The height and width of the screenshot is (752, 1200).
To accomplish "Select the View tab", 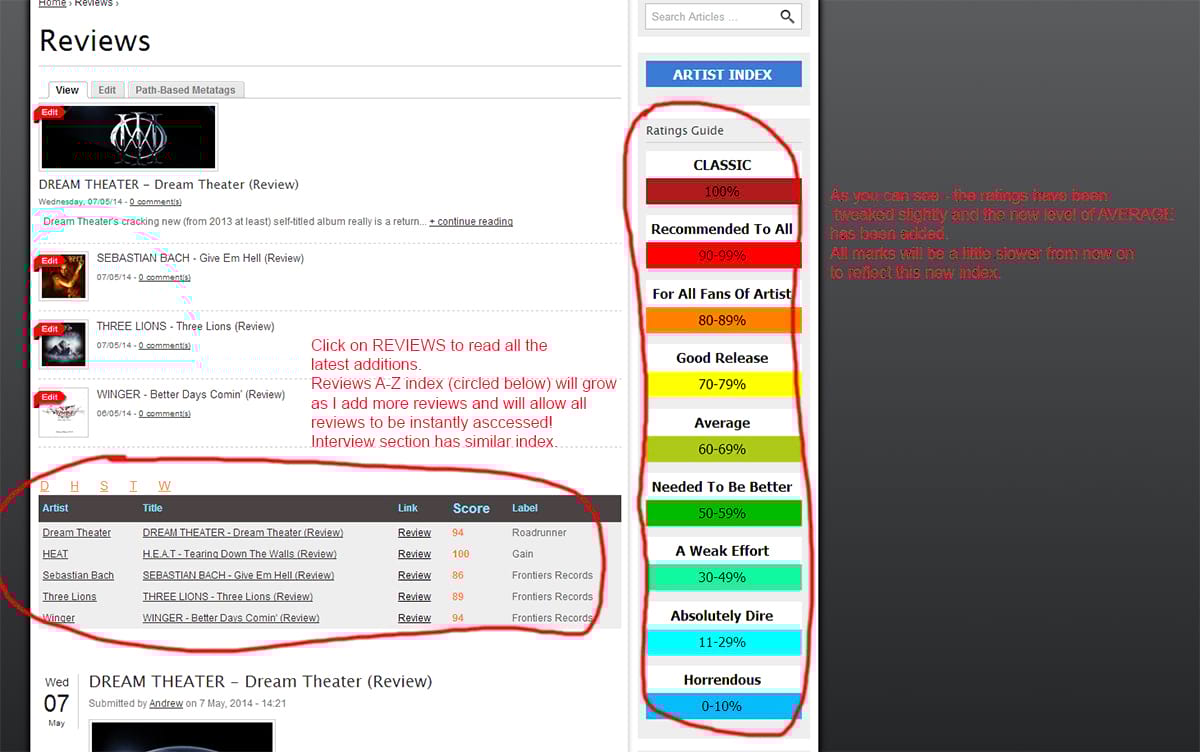I will pos(67,90).
